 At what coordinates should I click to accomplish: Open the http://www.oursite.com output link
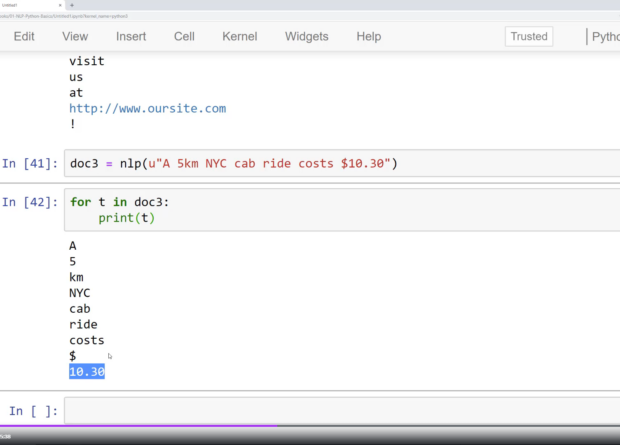(x=147, y=108)
